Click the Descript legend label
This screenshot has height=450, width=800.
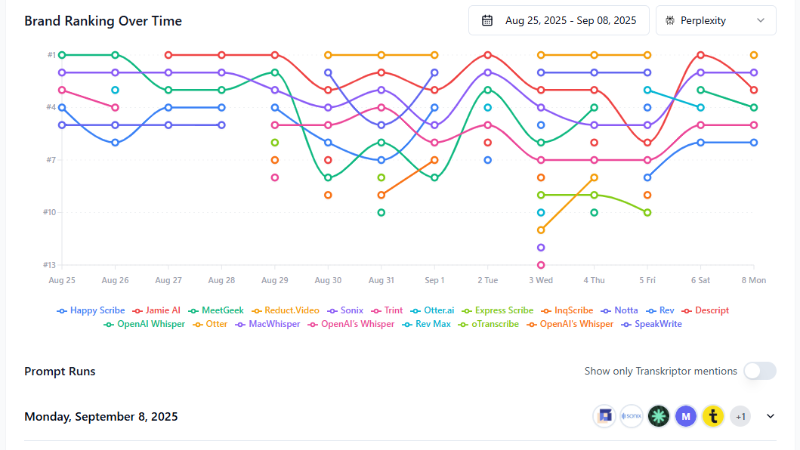coord(711,311)
